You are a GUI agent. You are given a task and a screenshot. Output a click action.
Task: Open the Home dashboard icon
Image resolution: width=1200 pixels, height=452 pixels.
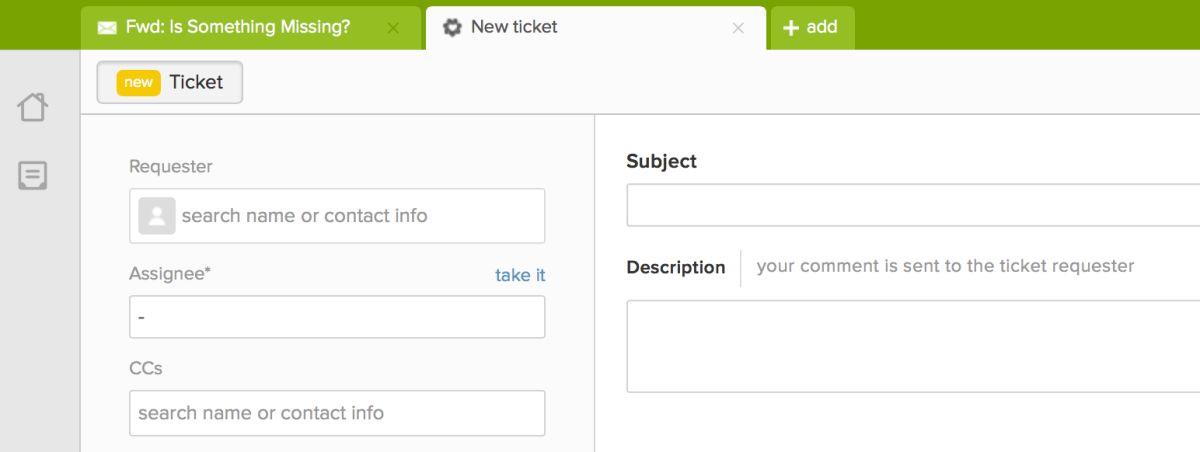pyautogui.click(x=33, y=106)
